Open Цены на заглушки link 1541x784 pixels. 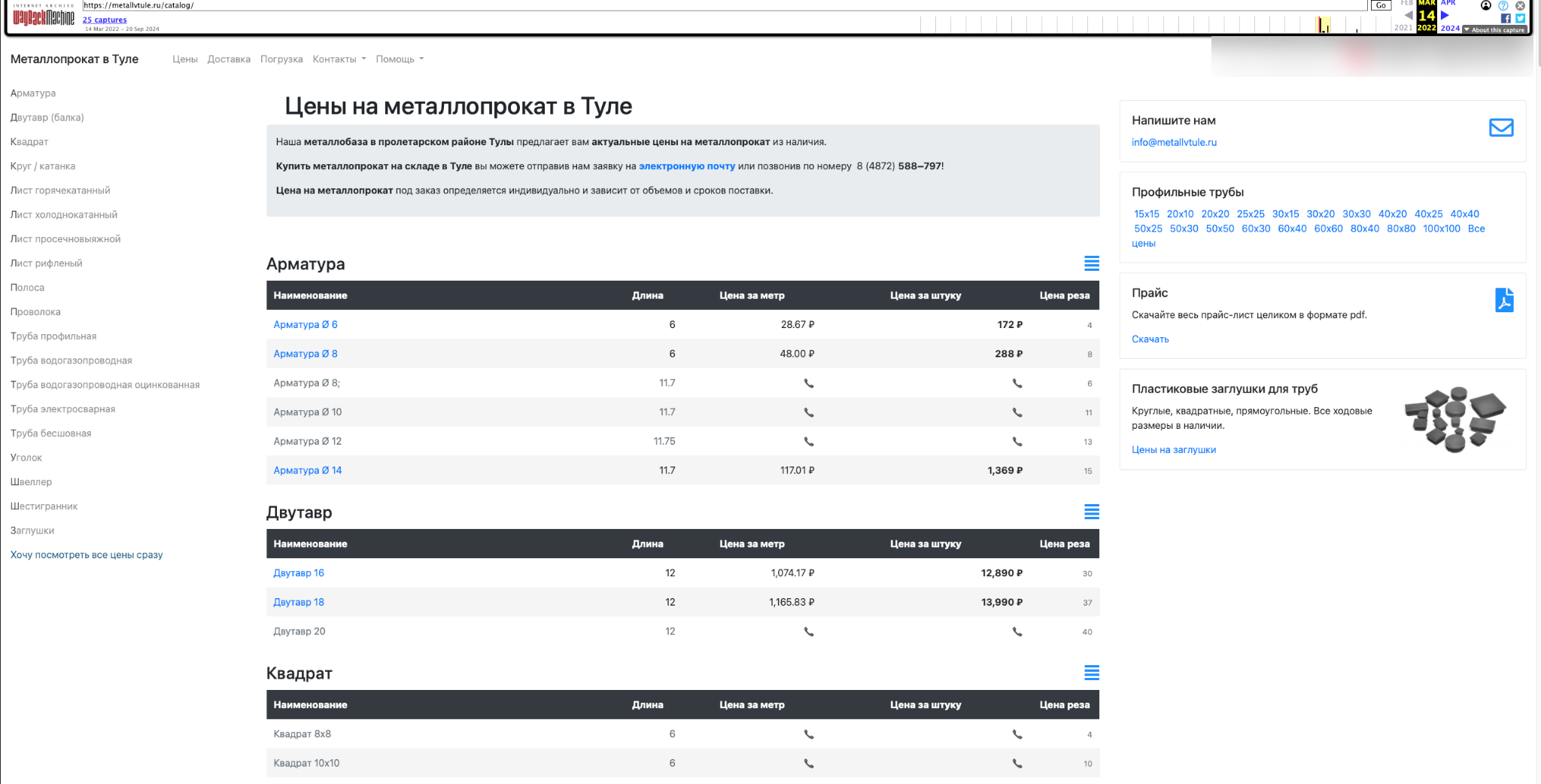pos(1174,450)
